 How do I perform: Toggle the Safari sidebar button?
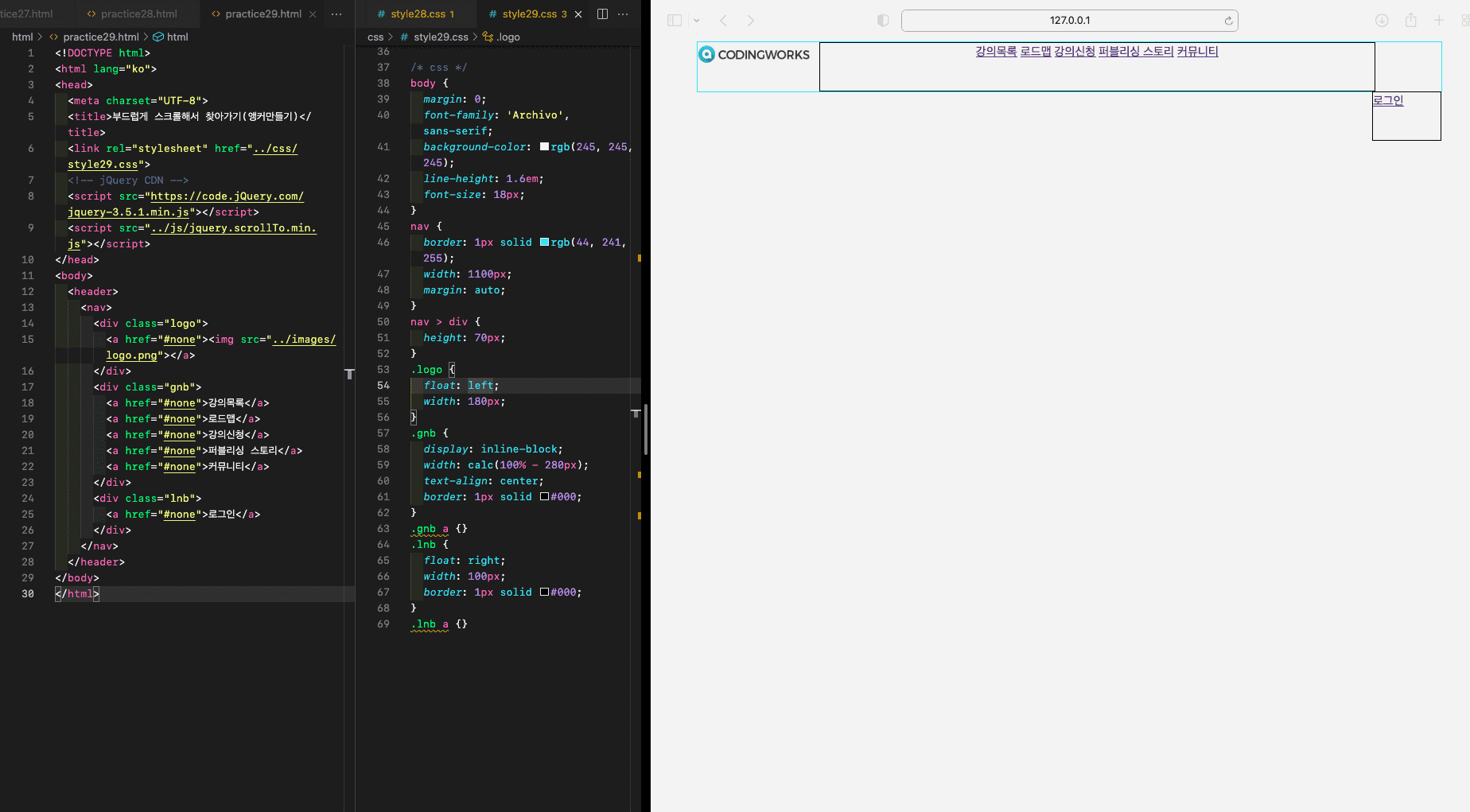coord(675,21)
